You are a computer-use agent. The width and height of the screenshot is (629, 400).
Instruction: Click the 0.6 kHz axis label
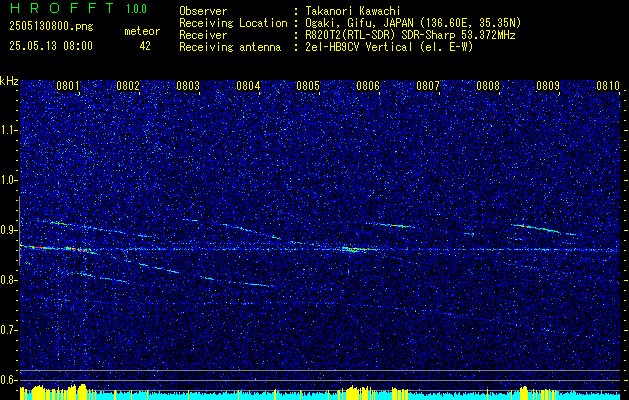(9, 380)
